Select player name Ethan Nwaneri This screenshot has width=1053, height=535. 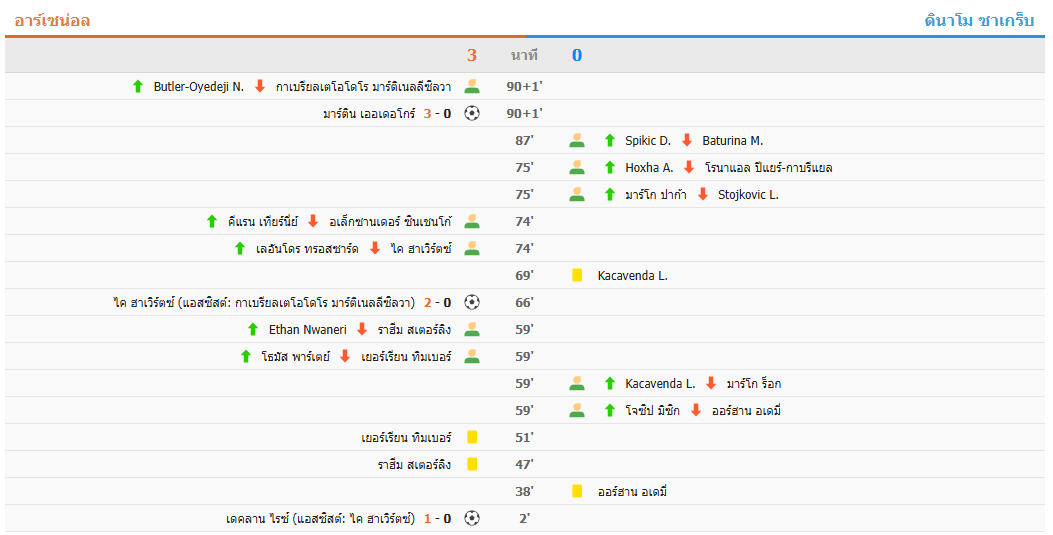(308, 330)
